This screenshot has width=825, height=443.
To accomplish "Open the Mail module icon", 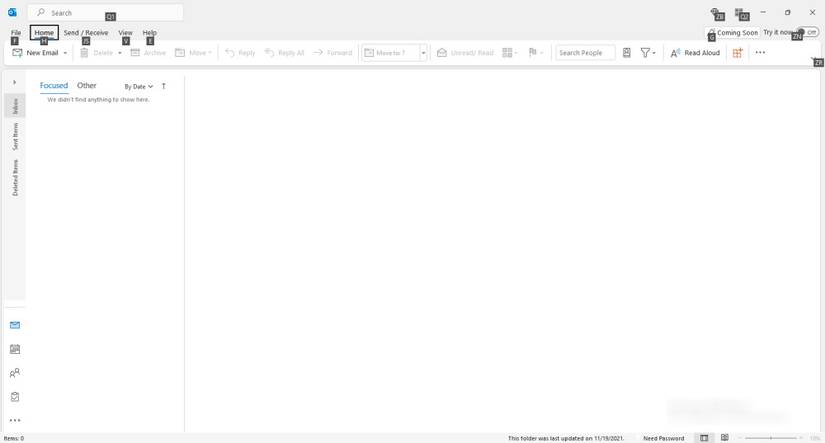I will [15, 326].
